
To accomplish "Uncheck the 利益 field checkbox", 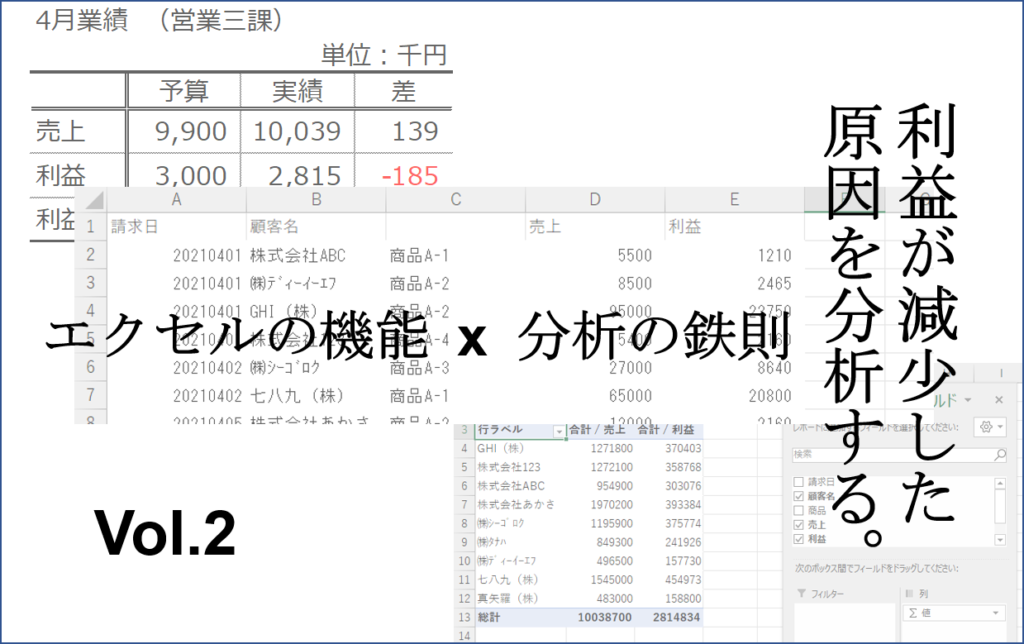I will pos(798,539).
